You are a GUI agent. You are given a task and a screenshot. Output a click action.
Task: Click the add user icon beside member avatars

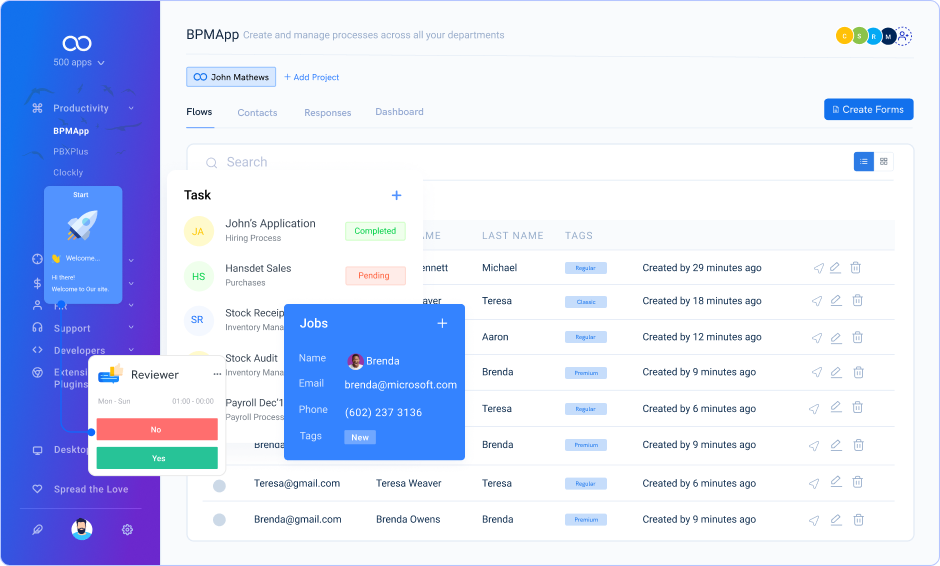(x=904, y=36)
